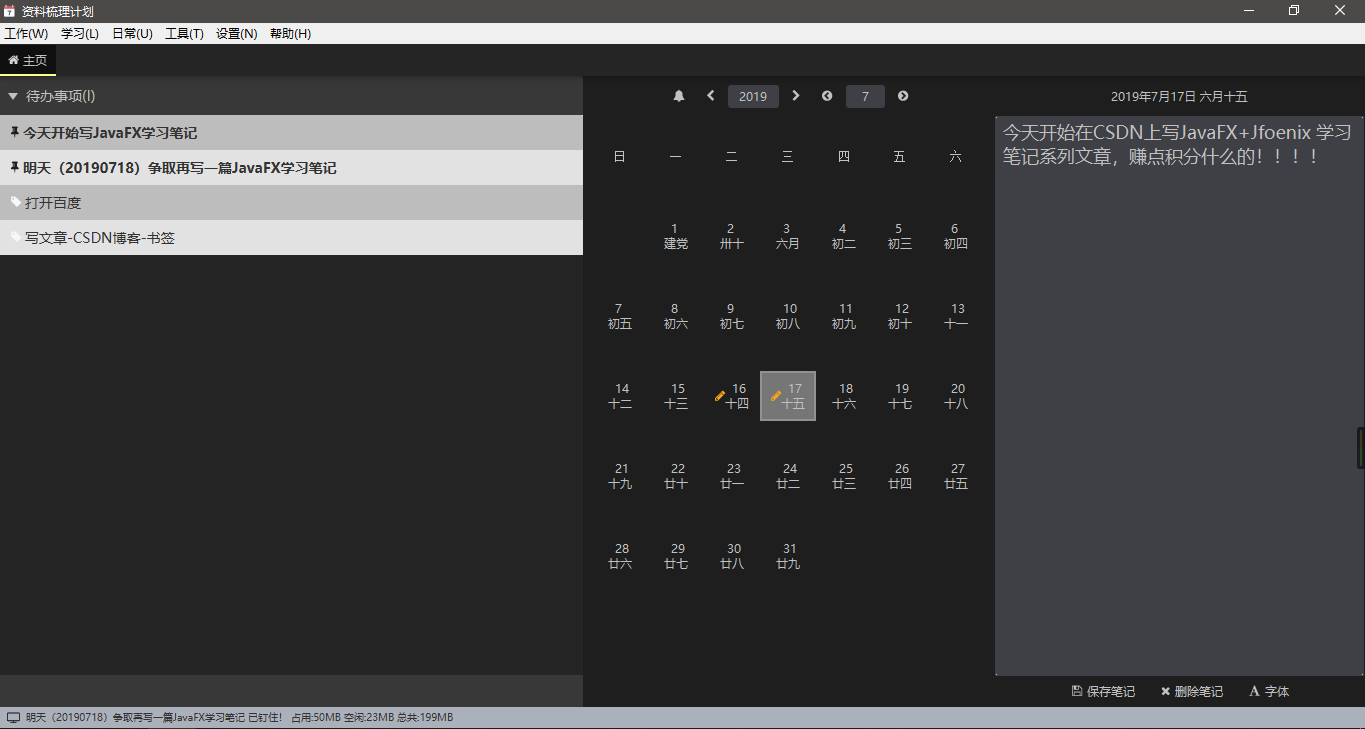Image resolution: width=1365 pixels, height=729 pixels.
Task: Click the date label 2019年7月17日 六月十五
Action: click(1179, 97)
